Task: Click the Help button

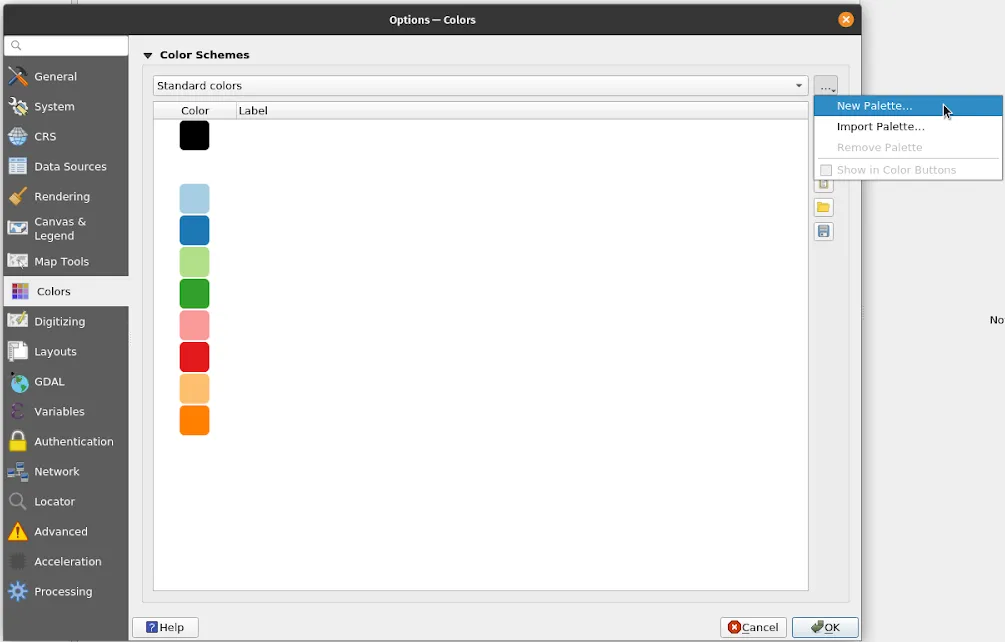Action: pyautogui.click(x=164, y=627)
